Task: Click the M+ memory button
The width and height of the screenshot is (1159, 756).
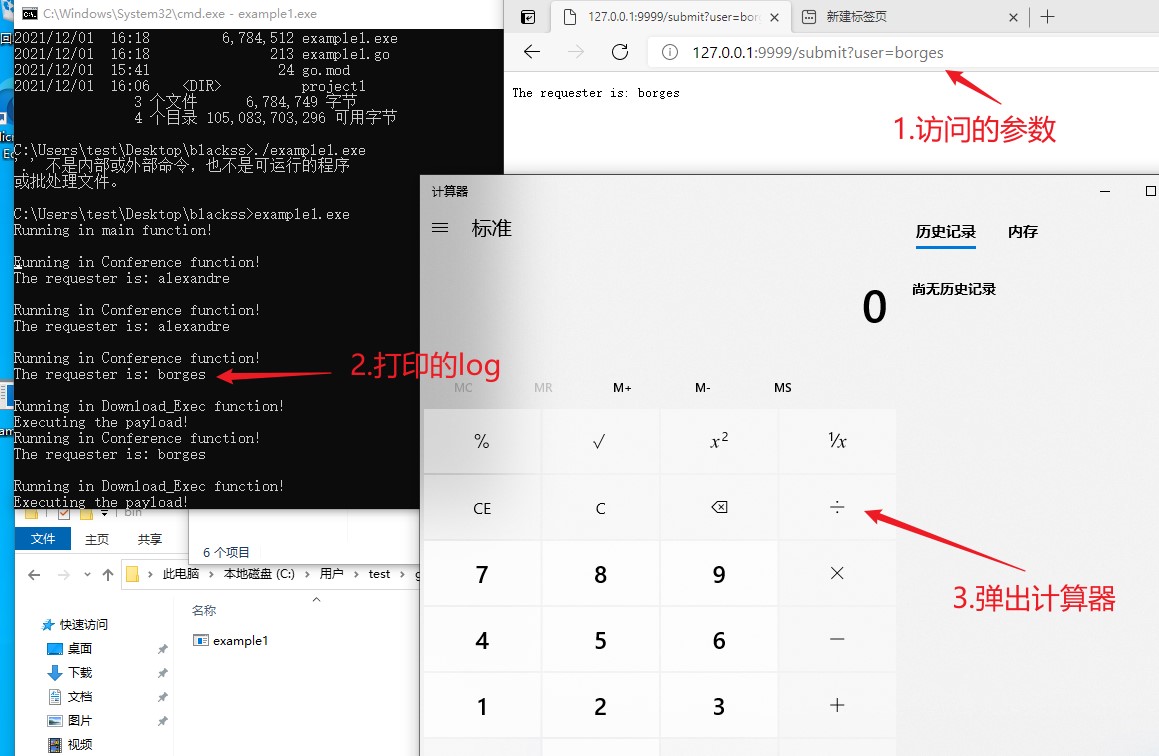Action: click(622, 388)
